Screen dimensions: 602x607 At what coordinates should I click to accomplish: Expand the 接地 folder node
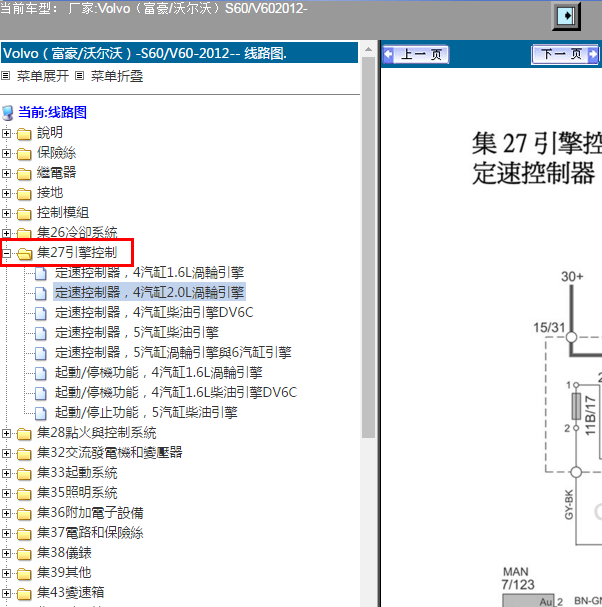(6, 193)
